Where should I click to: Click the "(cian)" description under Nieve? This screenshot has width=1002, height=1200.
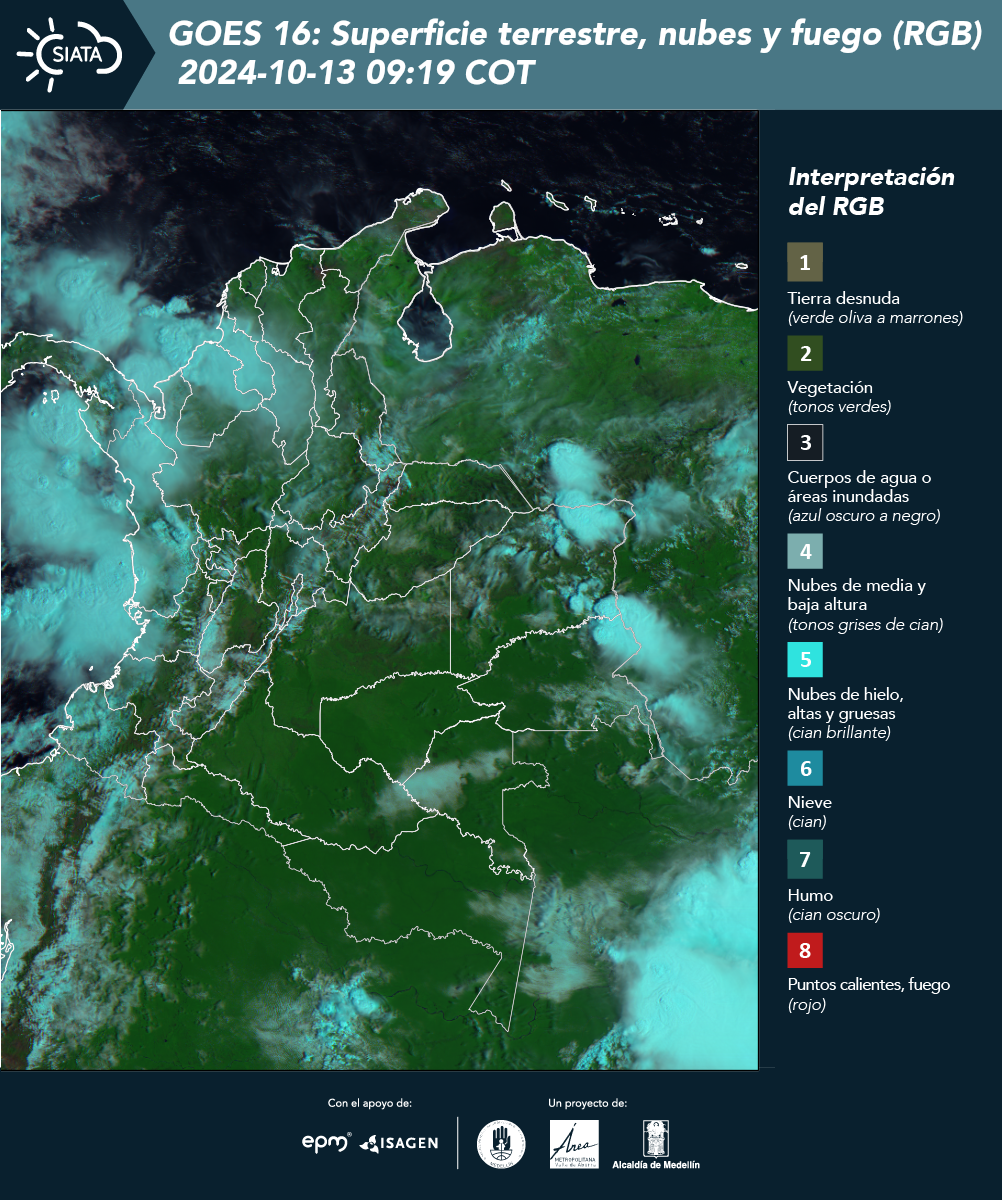pos(807,822)
